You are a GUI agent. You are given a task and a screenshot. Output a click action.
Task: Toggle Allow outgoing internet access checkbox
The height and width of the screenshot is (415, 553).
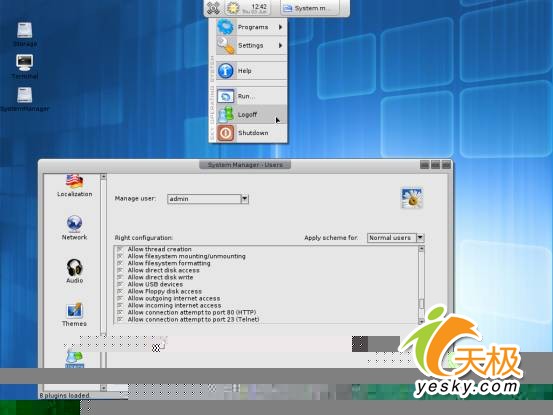point(120,298)
